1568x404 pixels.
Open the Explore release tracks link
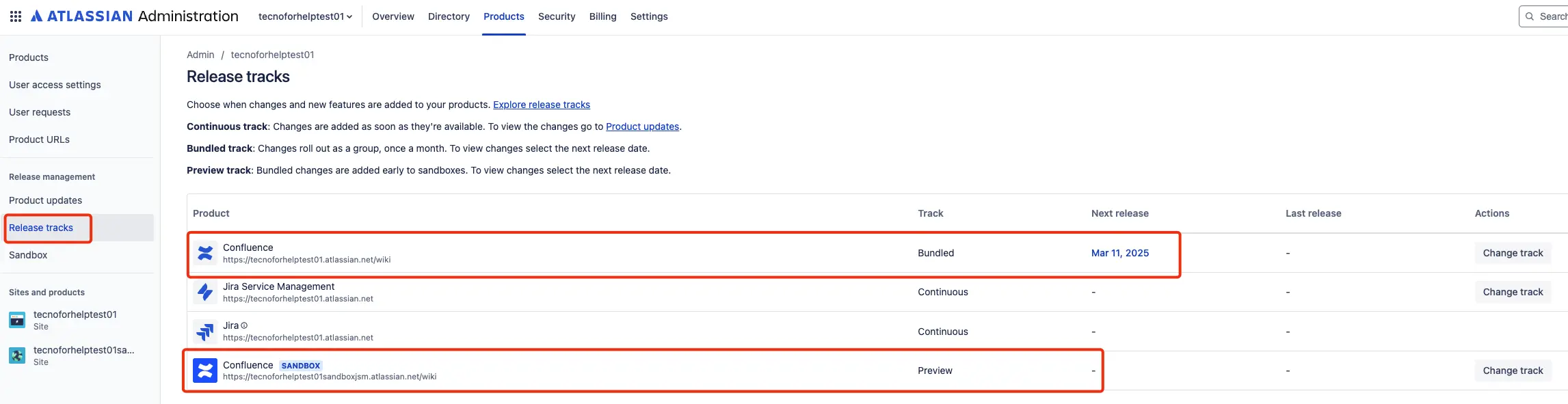[x=542, y=105]
